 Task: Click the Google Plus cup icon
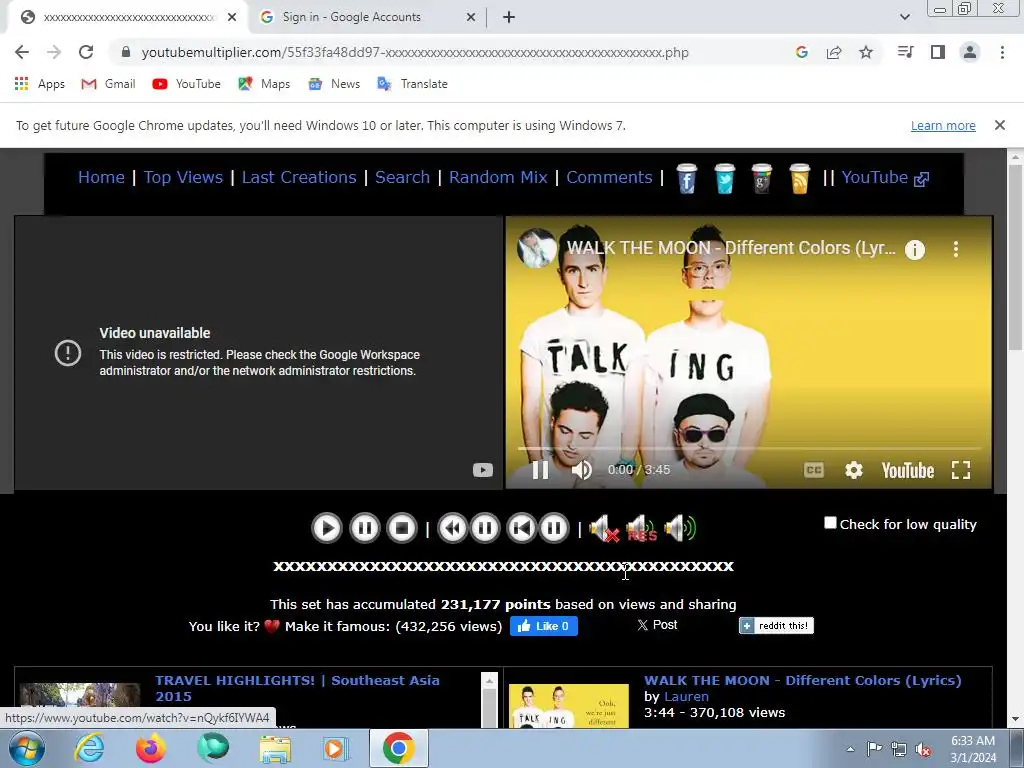pyautogui.click(x=762, y=178)
